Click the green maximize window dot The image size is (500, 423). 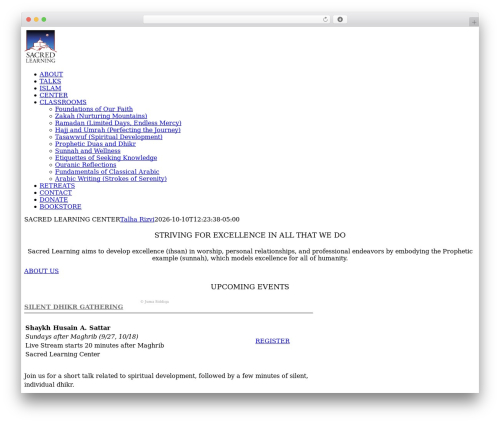[x=44, y=20]
